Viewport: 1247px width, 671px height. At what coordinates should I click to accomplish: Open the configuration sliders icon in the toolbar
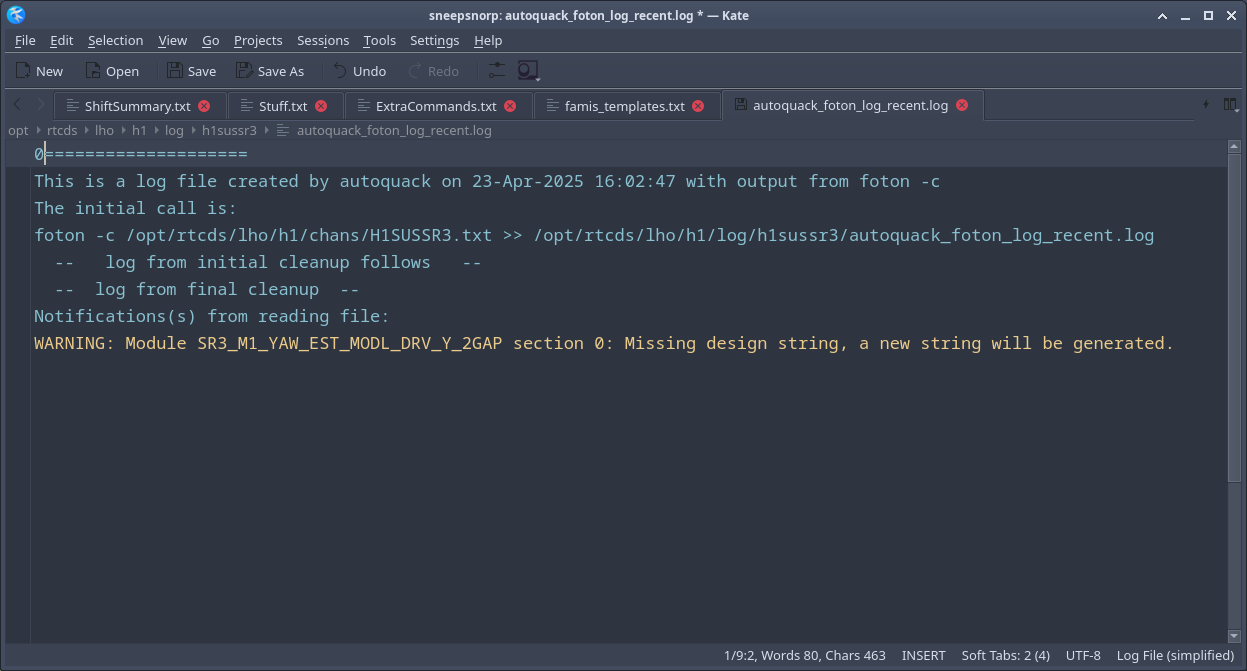click(497, 71)
